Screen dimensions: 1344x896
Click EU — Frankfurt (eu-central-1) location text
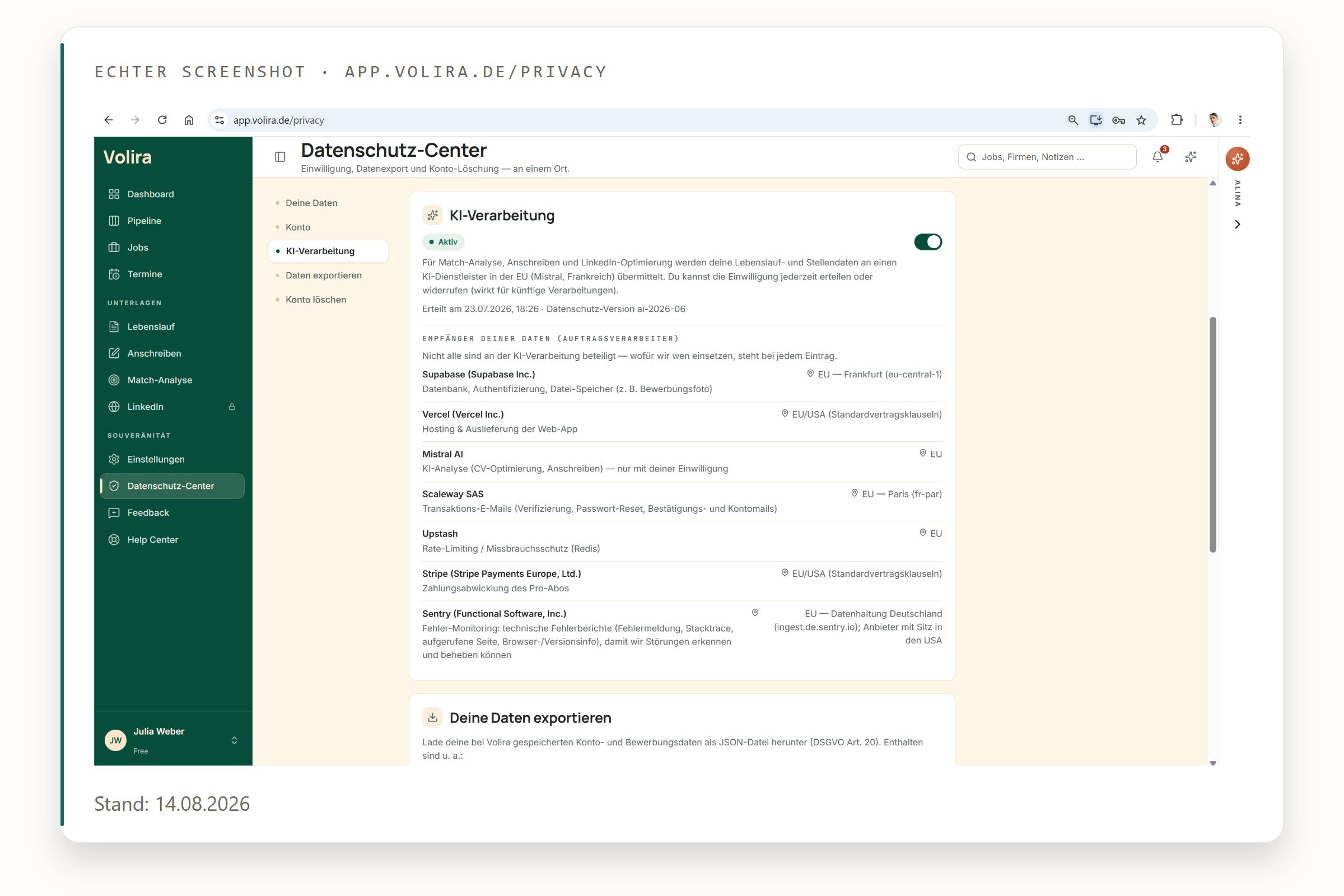(879, 374)
